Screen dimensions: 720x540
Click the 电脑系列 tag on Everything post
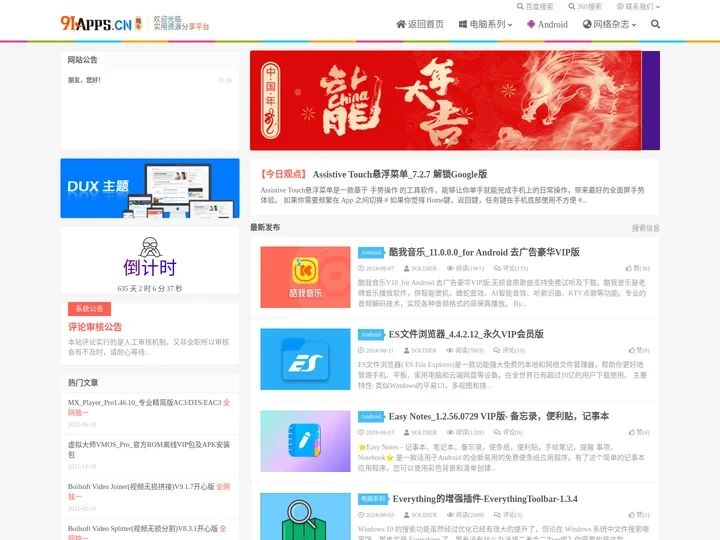pos(373,499)
